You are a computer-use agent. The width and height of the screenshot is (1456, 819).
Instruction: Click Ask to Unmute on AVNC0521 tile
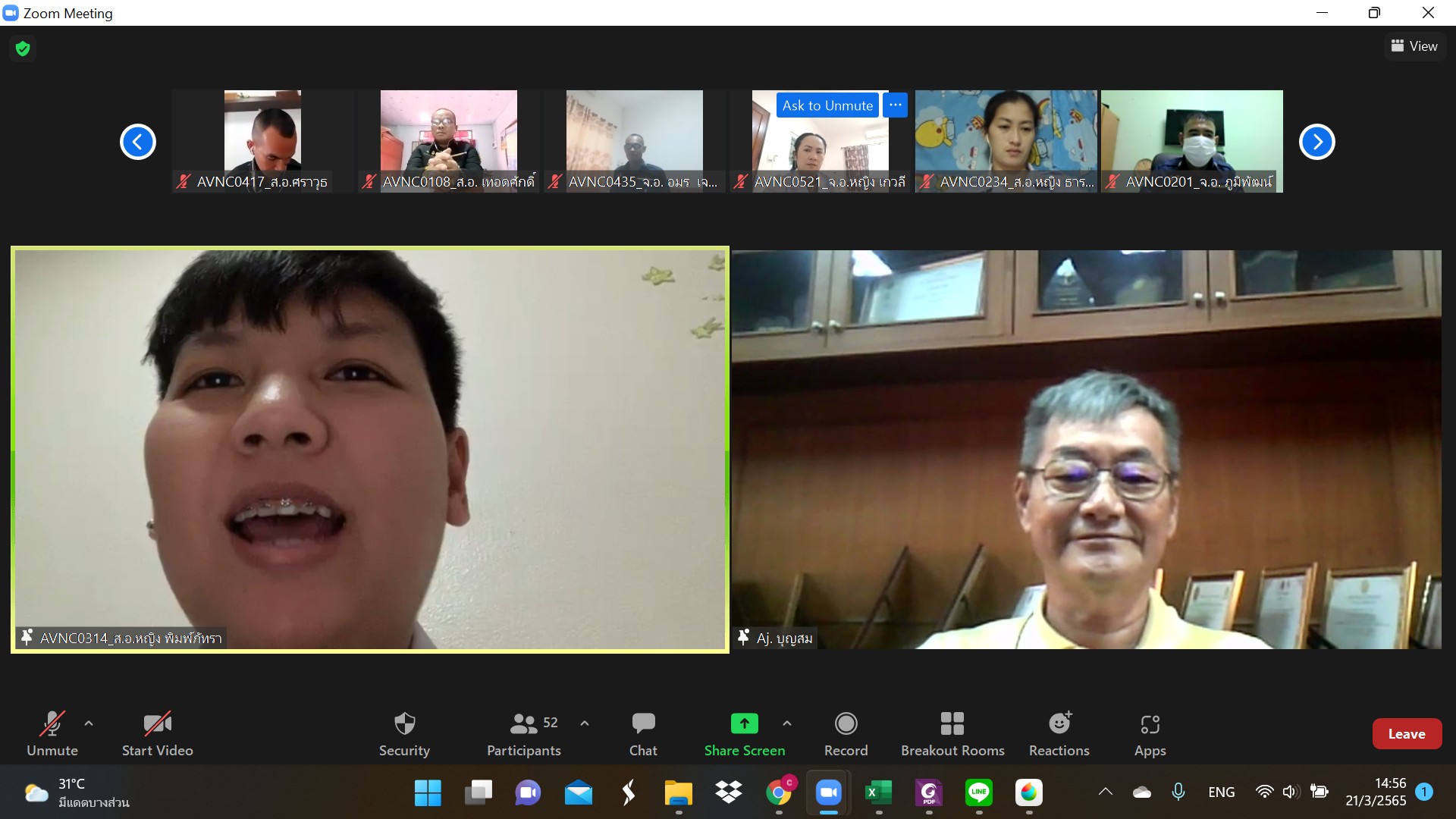tap(827, 105)
